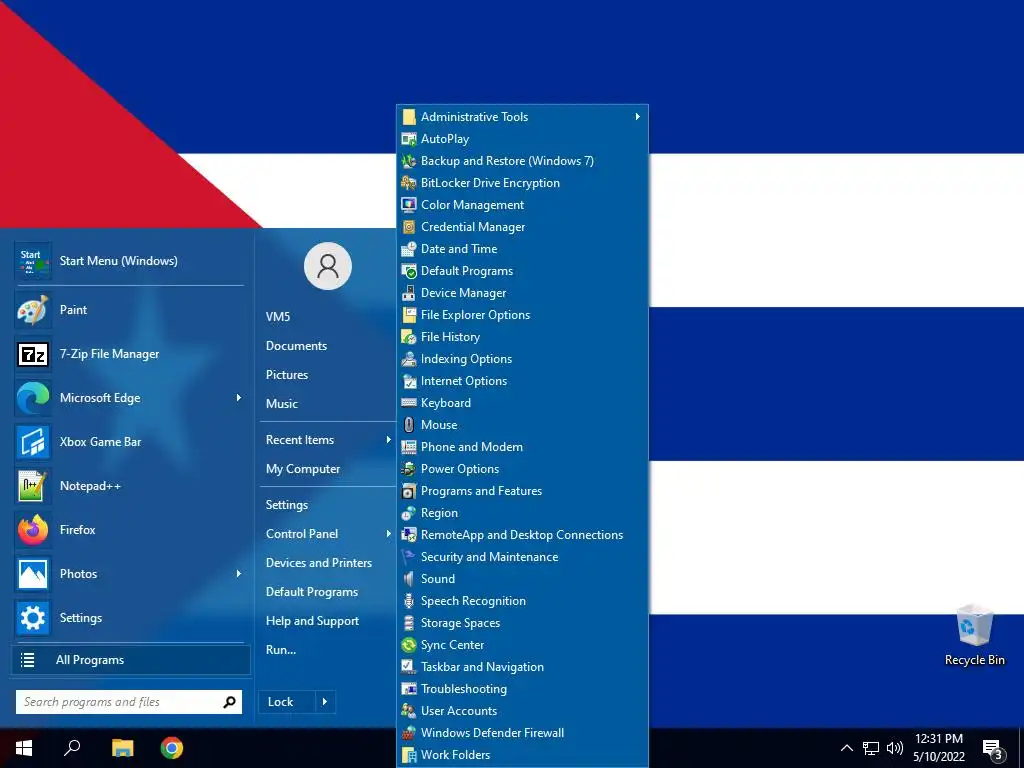Click the Lock button
This screenshot has height=768, width=1024.
[x=287, y=702]
